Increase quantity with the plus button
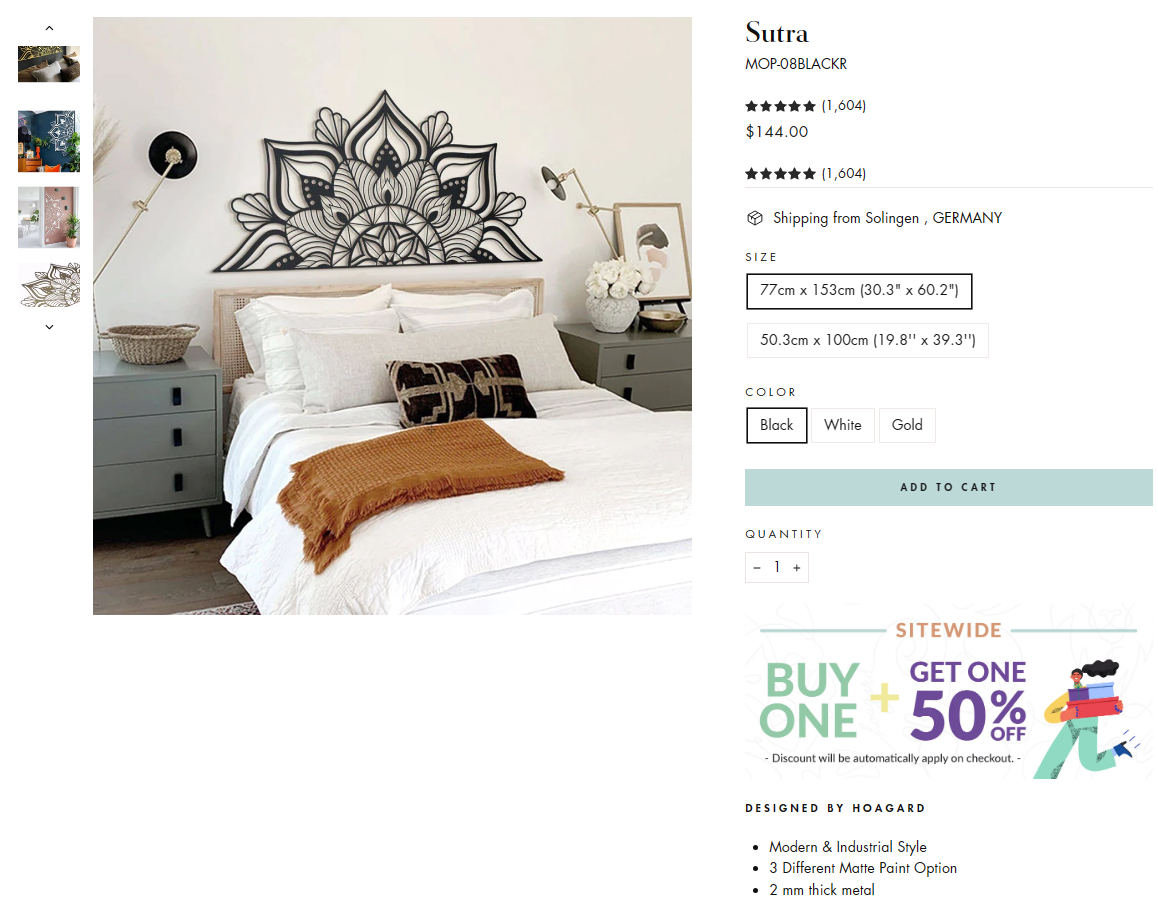 797,568
